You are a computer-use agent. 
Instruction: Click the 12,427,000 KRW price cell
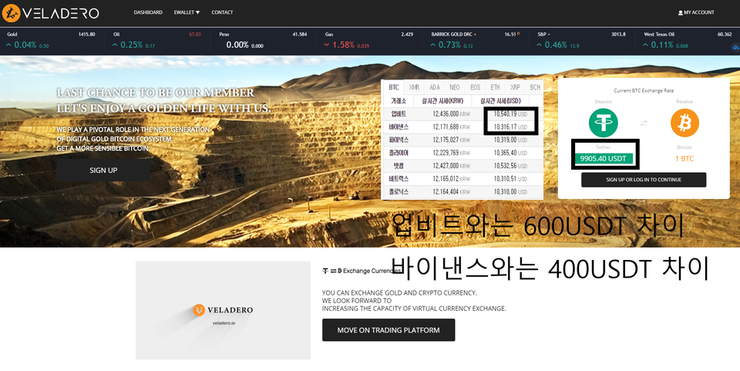(x=451, y=166)
